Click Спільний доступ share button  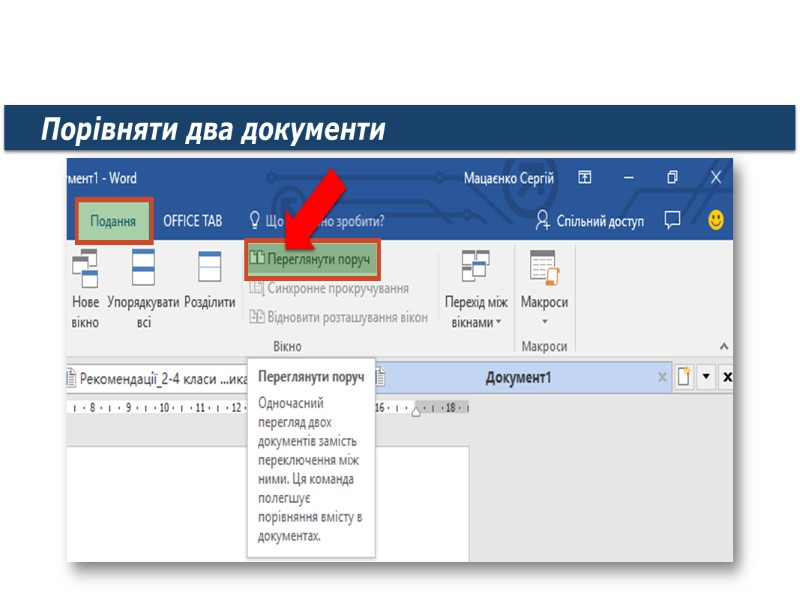click(590, 221)
